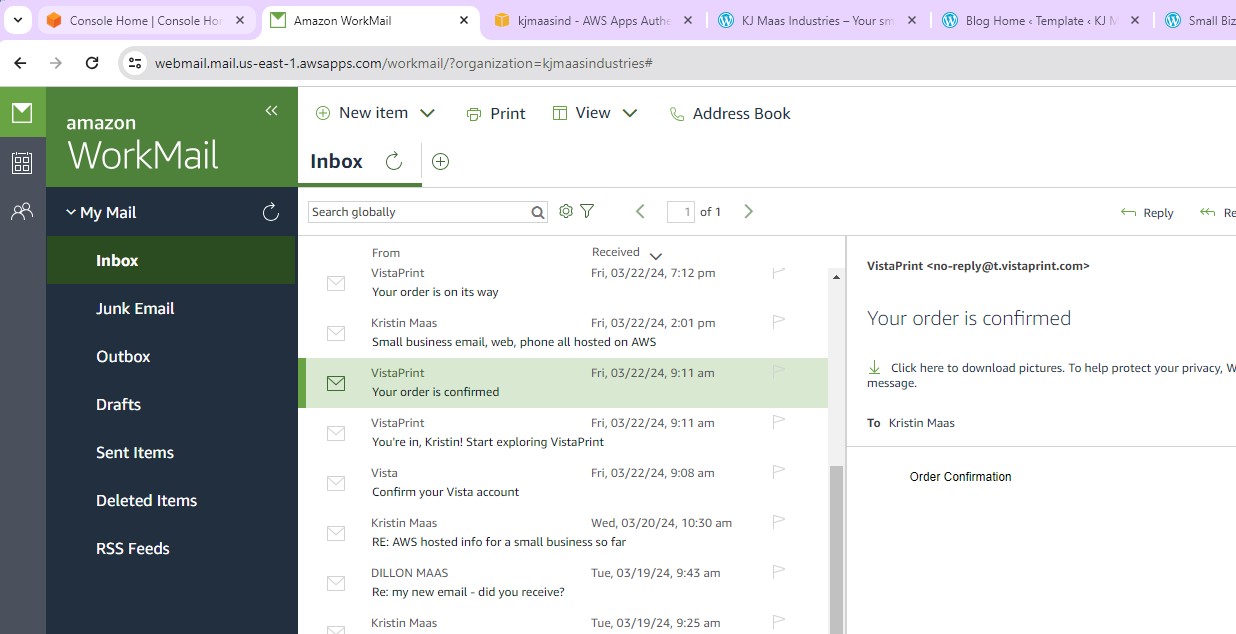Open the Junk Email folder
This screenshot has height=634, width=1236.
[135, 308]
